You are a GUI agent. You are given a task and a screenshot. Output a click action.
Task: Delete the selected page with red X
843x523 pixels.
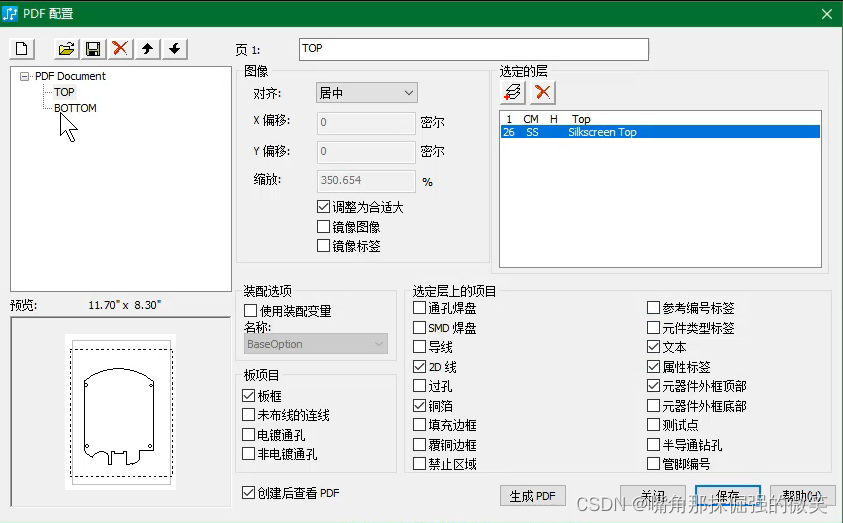tap(120, 48)
